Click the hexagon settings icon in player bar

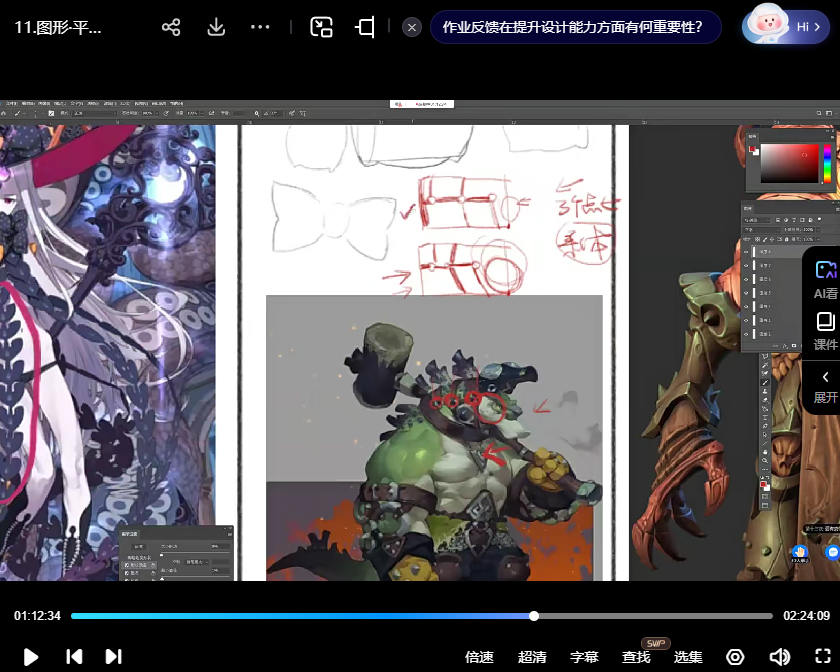coord(735,657)
